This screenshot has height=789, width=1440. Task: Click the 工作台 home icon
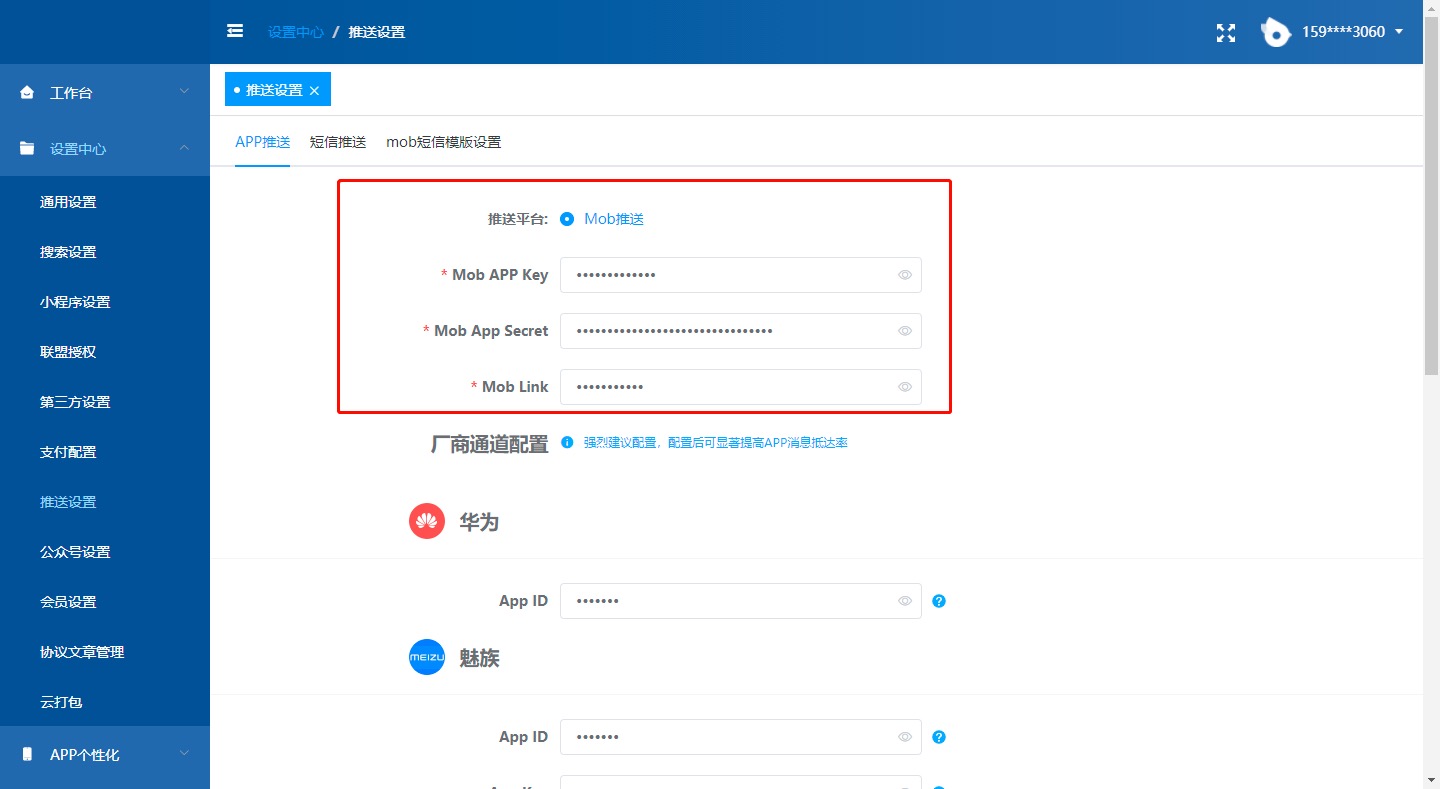(x=27, y=92)
